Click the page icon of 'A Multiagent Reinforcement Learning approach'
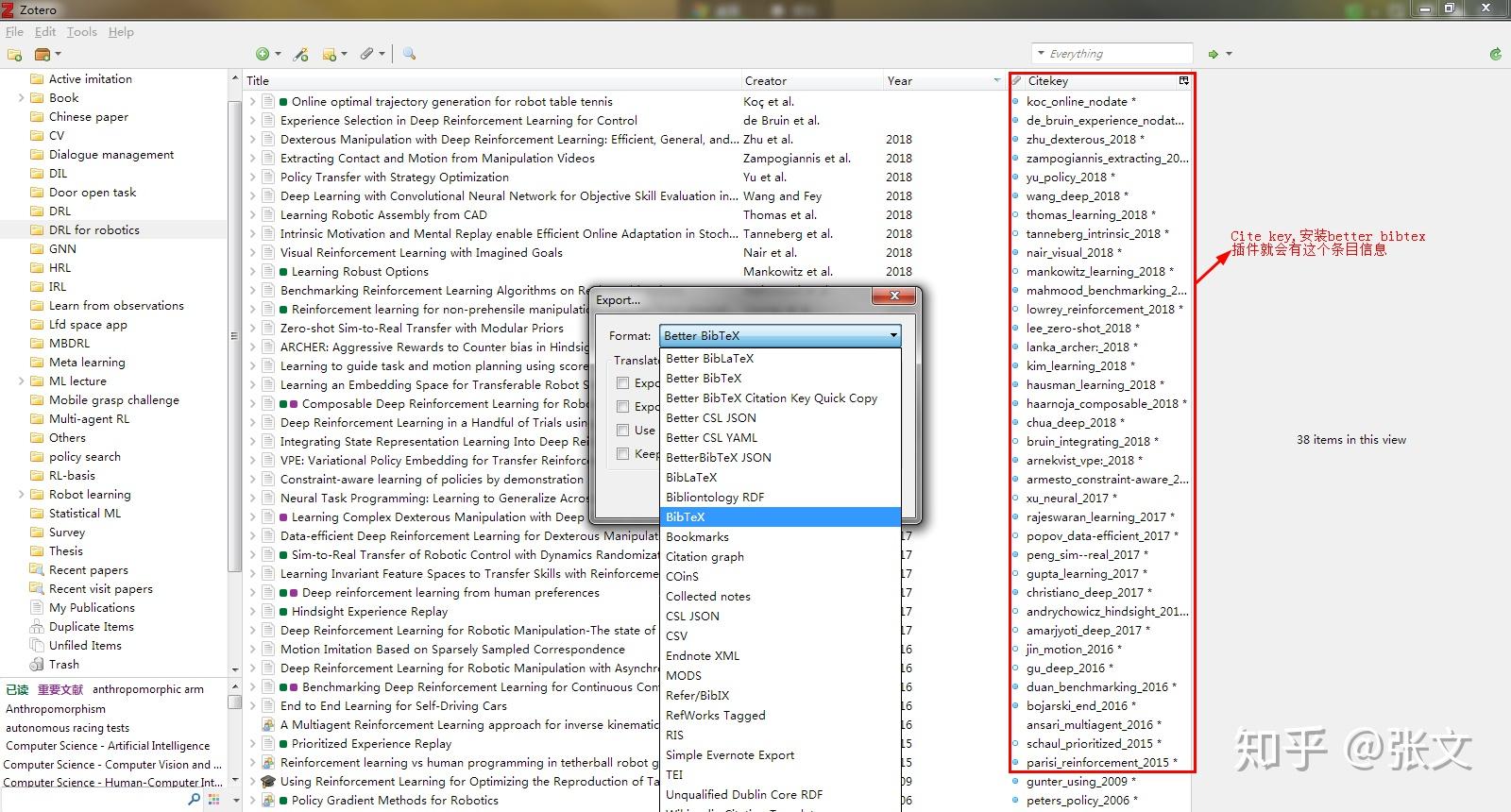 (x=268, y=725)
